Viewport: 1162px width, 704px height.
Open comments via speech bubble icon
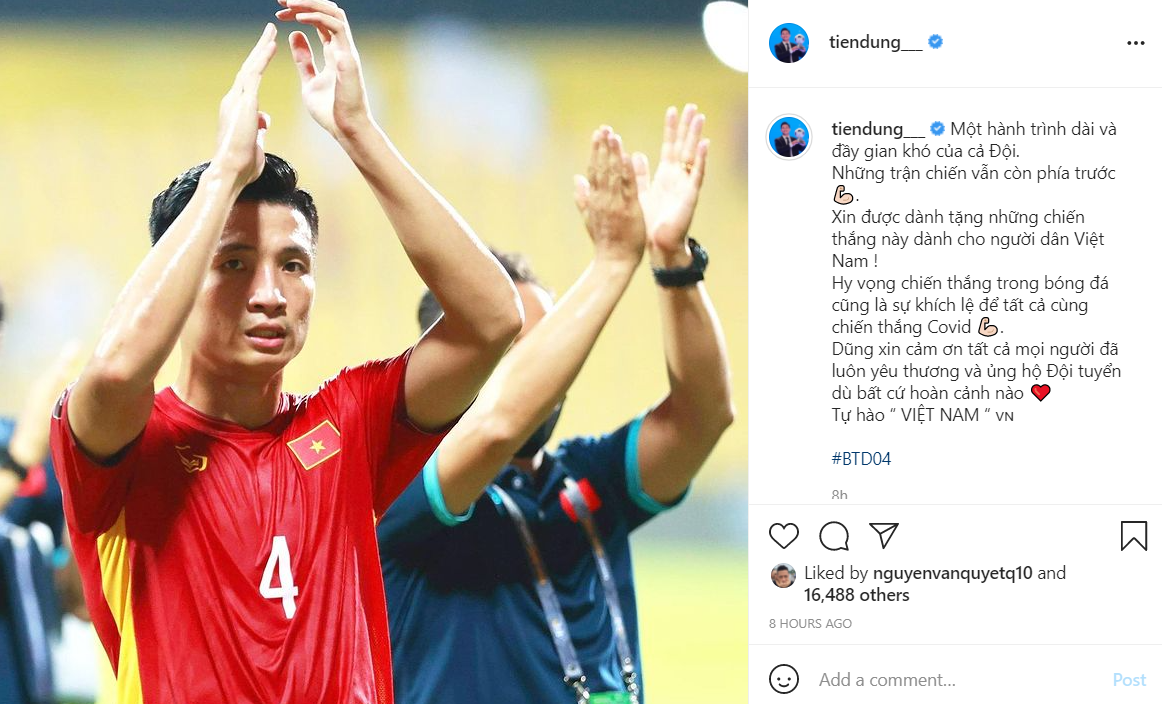point(834,536)
